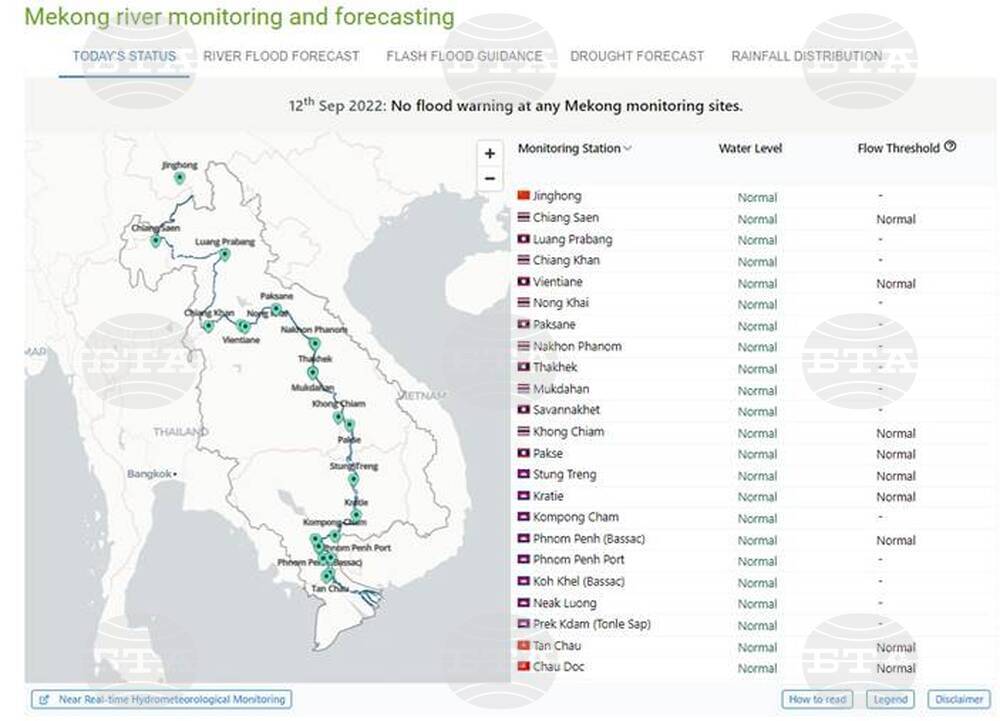Click the Jinghong map marker
1000x721 pixels.
[180, 177]
